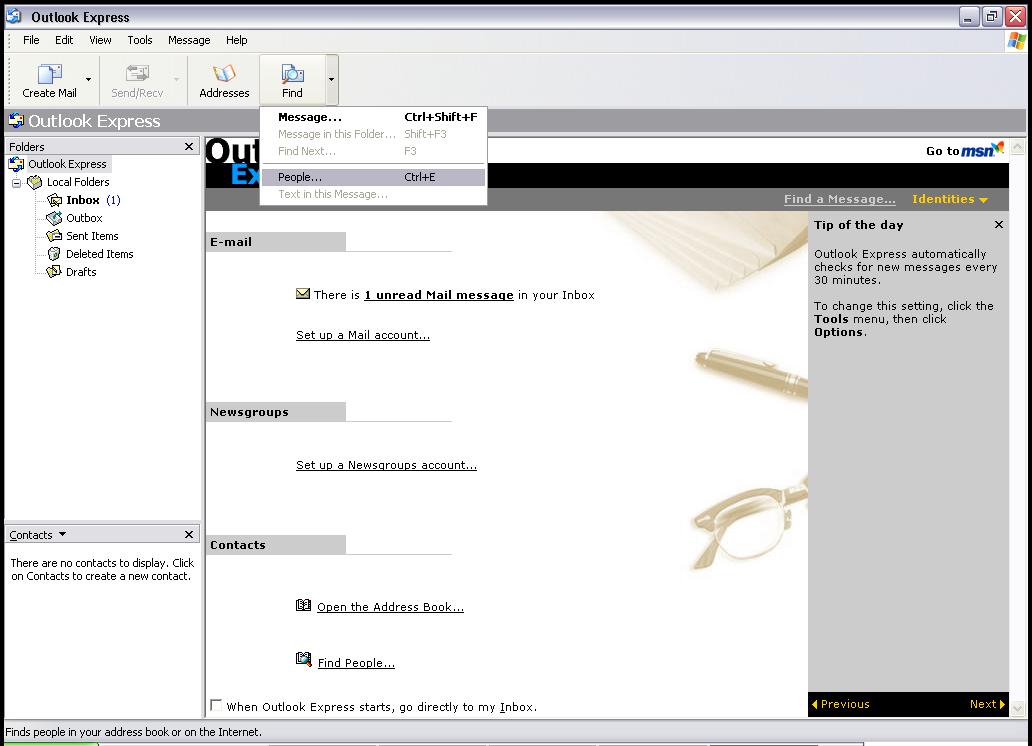Click the Inbox unread count (1)
This screenshot has width=1032, height=746.
point(113,200)
